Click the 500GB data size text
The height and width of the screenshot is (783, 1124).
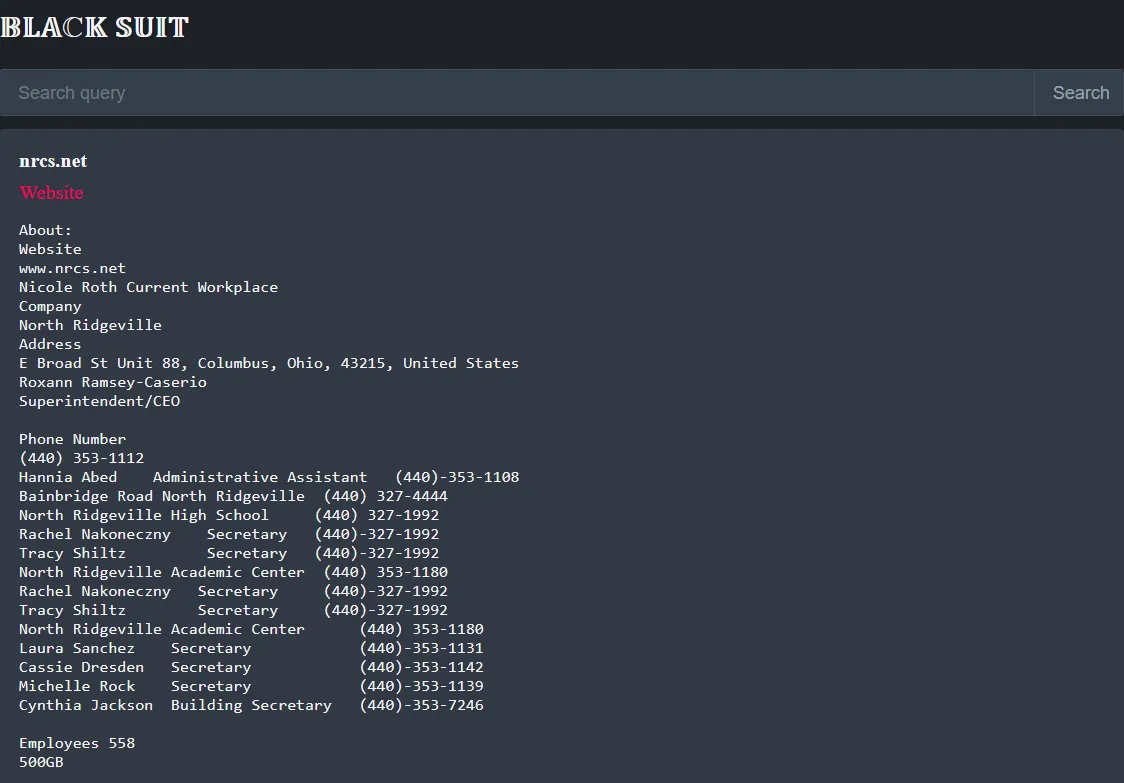click(42, 762)
